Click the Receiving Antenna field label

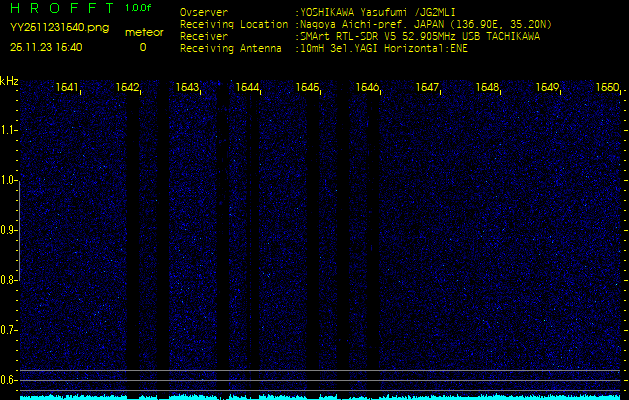[x=231, y=49]
